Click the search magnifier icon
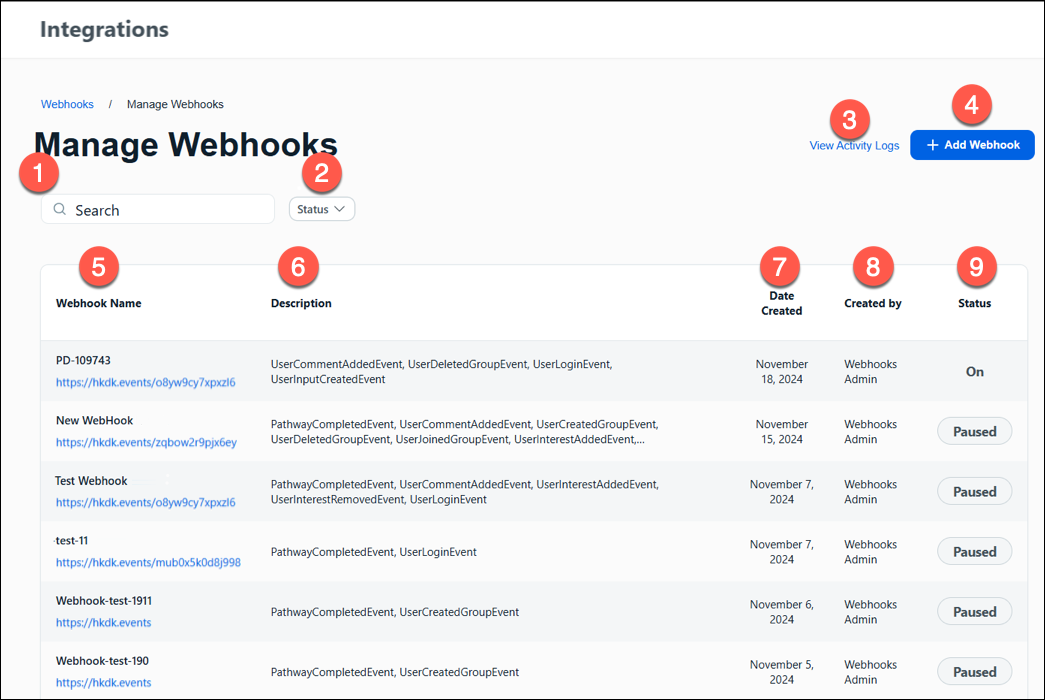 59,209
